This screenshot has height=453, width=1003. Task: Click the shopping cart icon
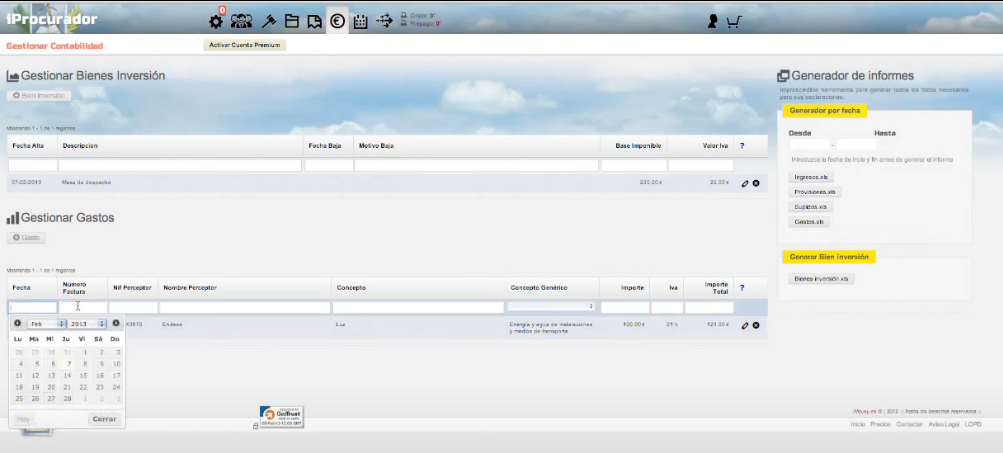click(734, 21)
